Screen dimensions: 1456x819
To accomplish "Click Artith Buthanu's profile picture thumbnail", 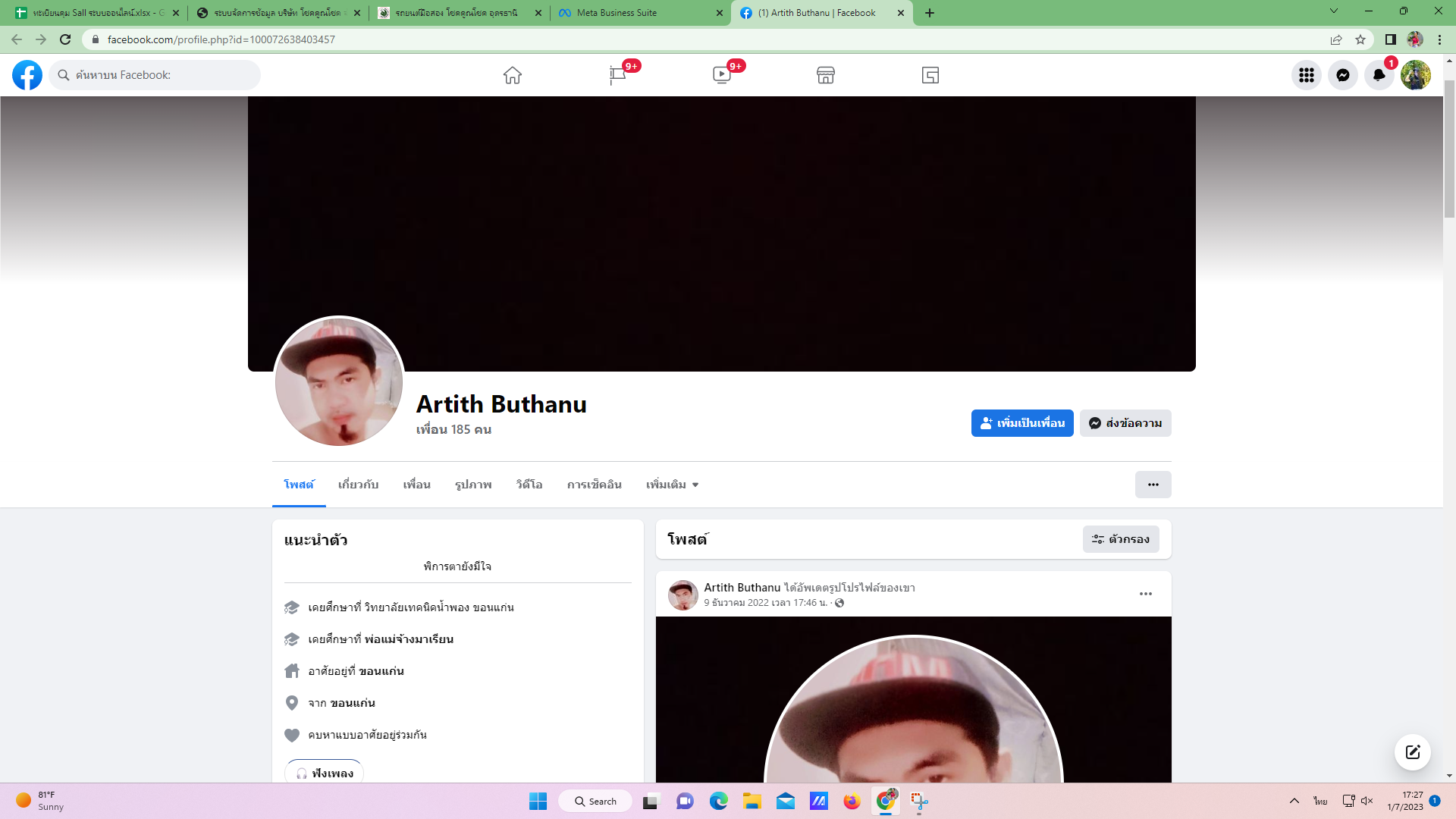I will pos(339,381).
